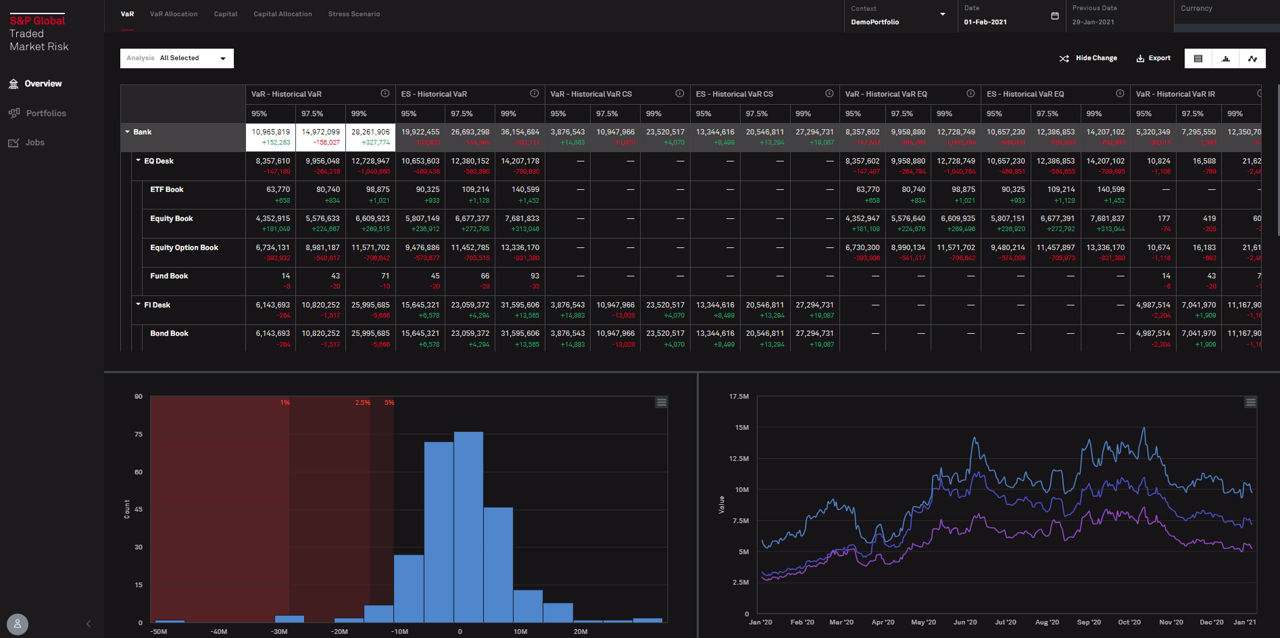This screenshot has height=638, width=1280.
Task: Click the Jobs chart icon
Action: [14, 142]
